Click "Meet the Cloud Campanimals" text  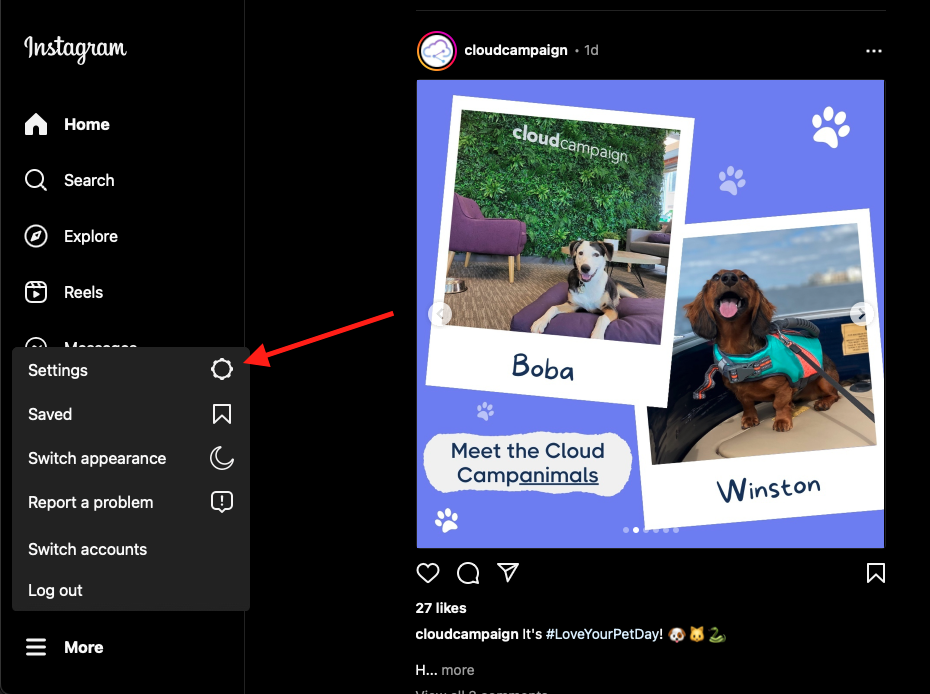coord(527,463)
